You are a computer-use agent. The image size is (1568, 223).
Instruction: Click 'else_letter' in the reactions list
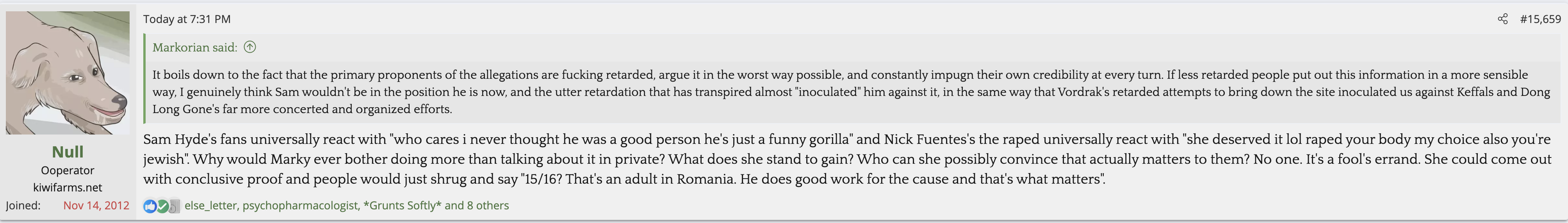210,205
